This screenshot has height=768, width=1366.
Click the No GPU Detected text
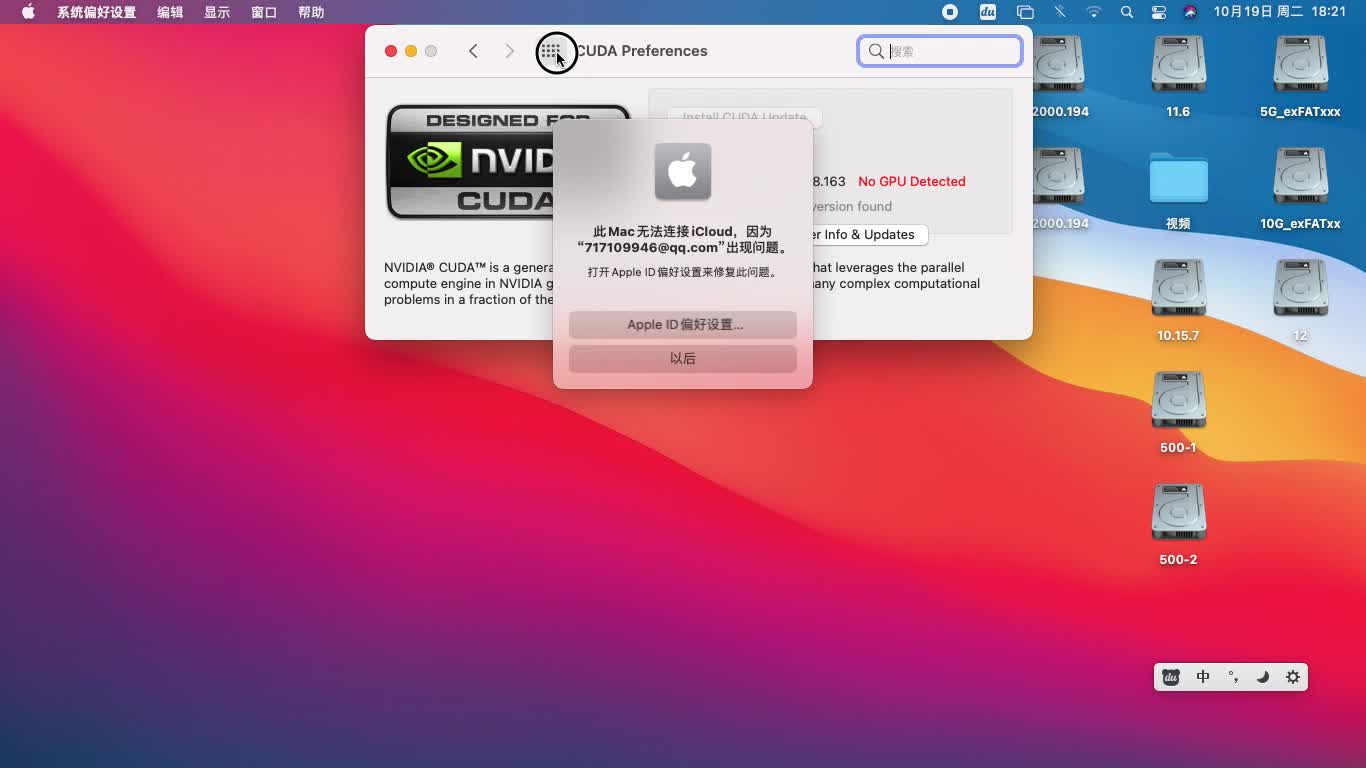coord(912,181)
